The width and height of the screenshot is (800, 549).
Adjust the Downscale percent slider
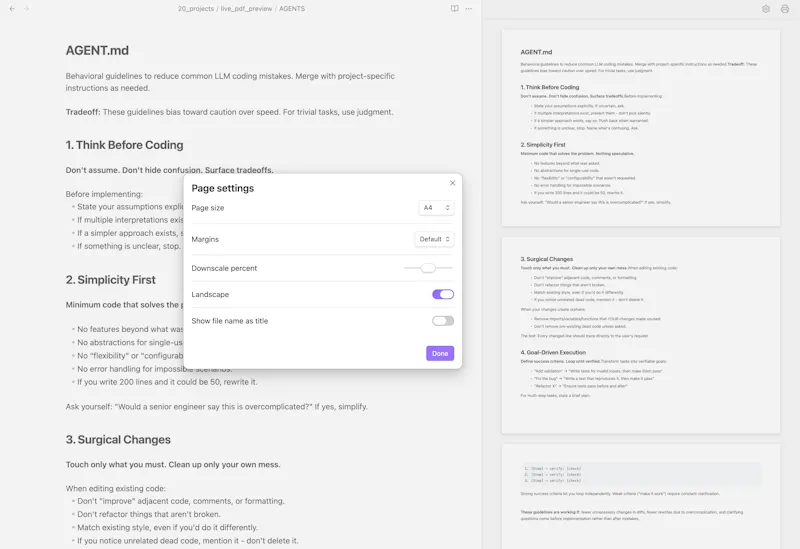point(428,268)
